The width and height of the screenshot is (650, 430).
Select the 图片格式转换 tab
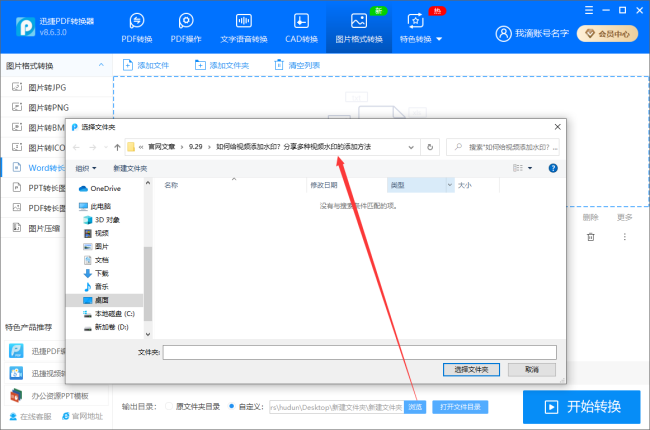359,28
